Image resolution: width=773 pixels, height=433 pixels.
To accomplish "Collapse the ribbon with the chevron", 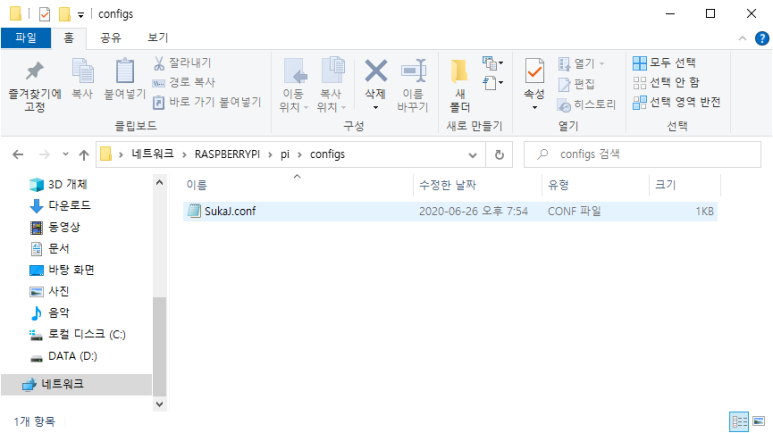I will click(x=742, y=38).
